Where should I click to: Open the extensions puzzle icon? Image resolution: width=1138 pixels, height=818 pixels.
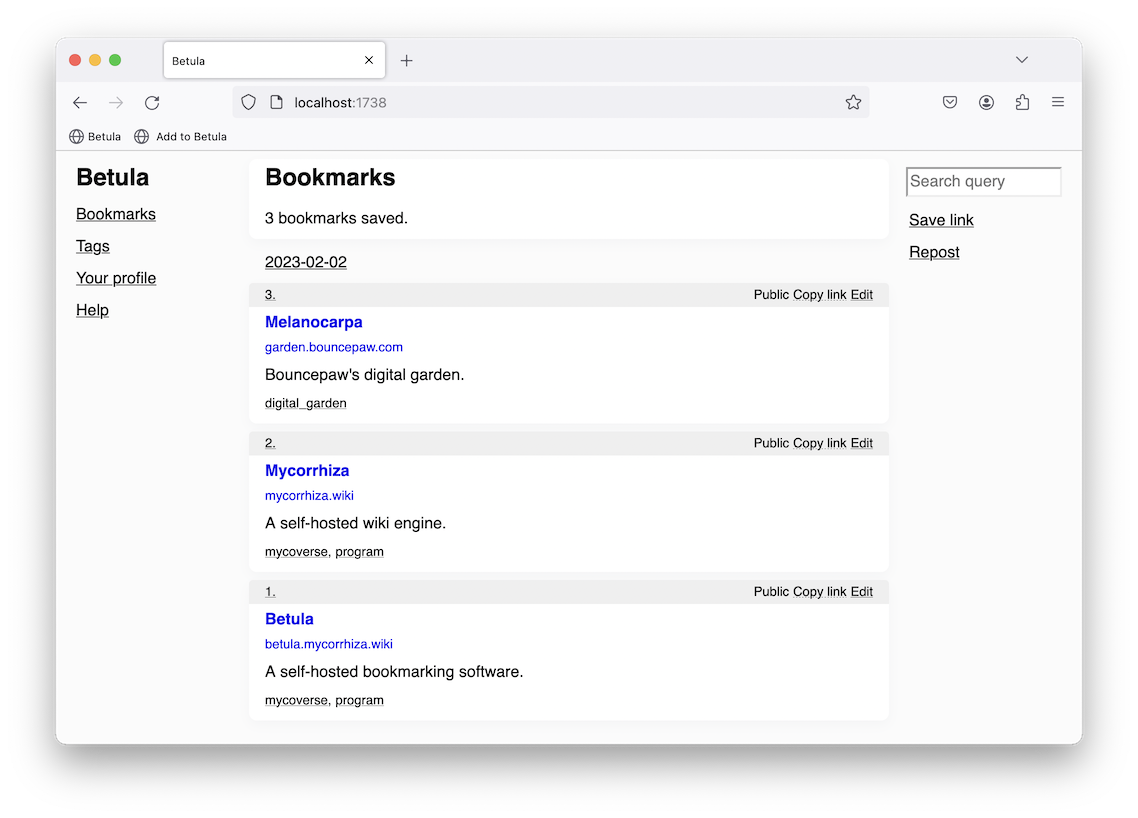click(x=1022, y=102)
